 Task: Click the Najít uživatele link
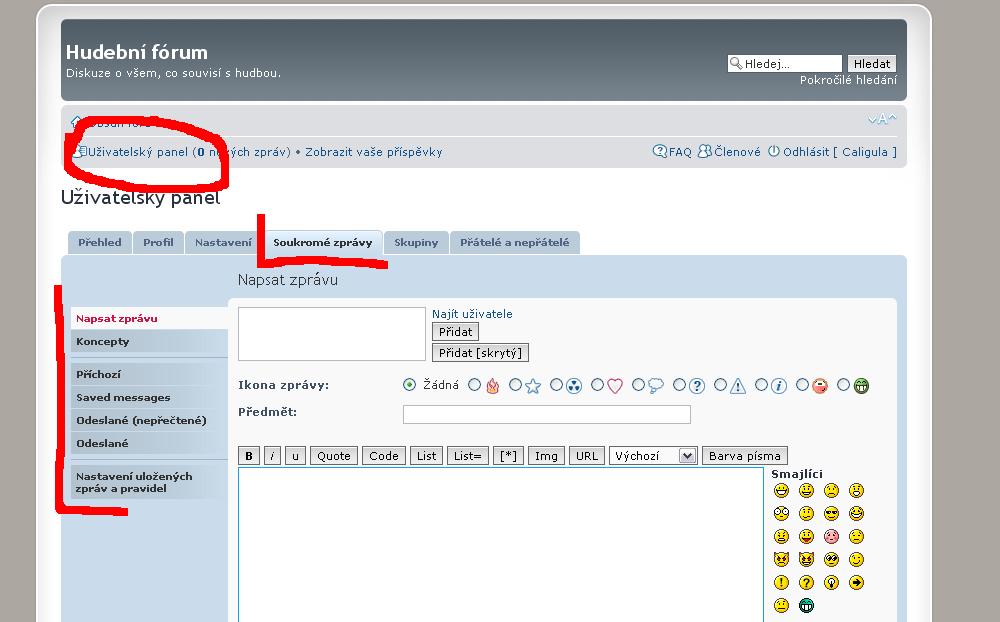(x=472, y=314)
